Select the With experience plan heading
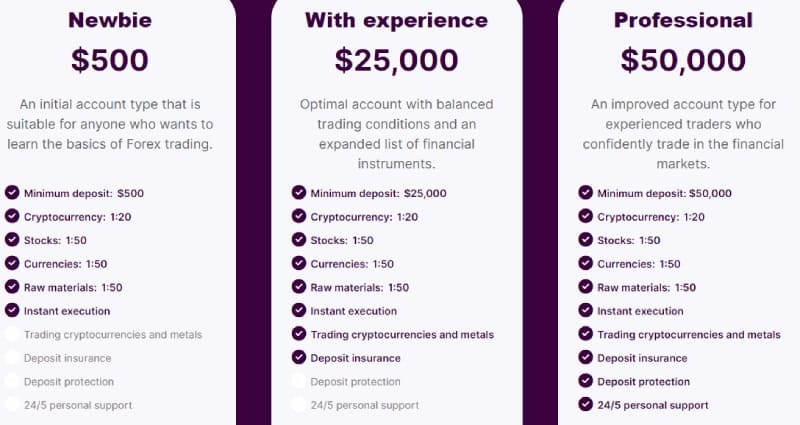This screenshot has height=425, width=800. coord(396,20)
